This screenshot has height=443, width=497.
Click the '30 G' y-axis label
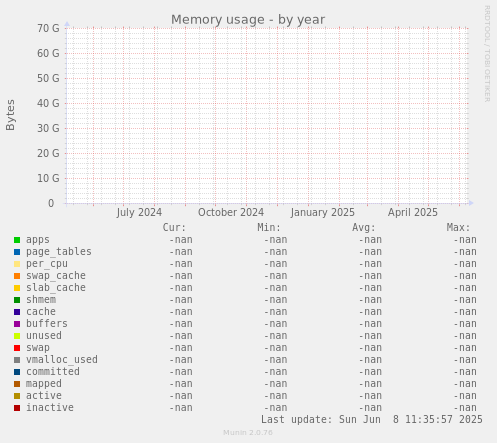pos(48,128)
